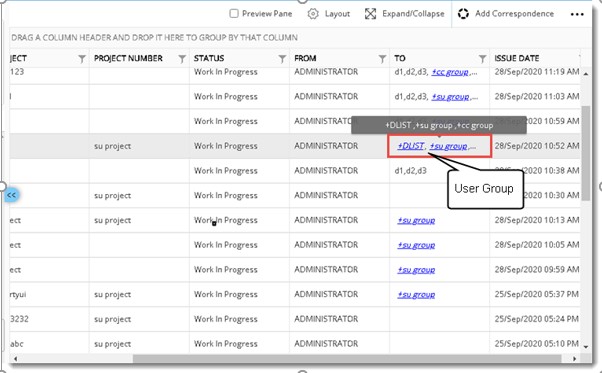Open the +DLIST user group link

coord(410,146)
